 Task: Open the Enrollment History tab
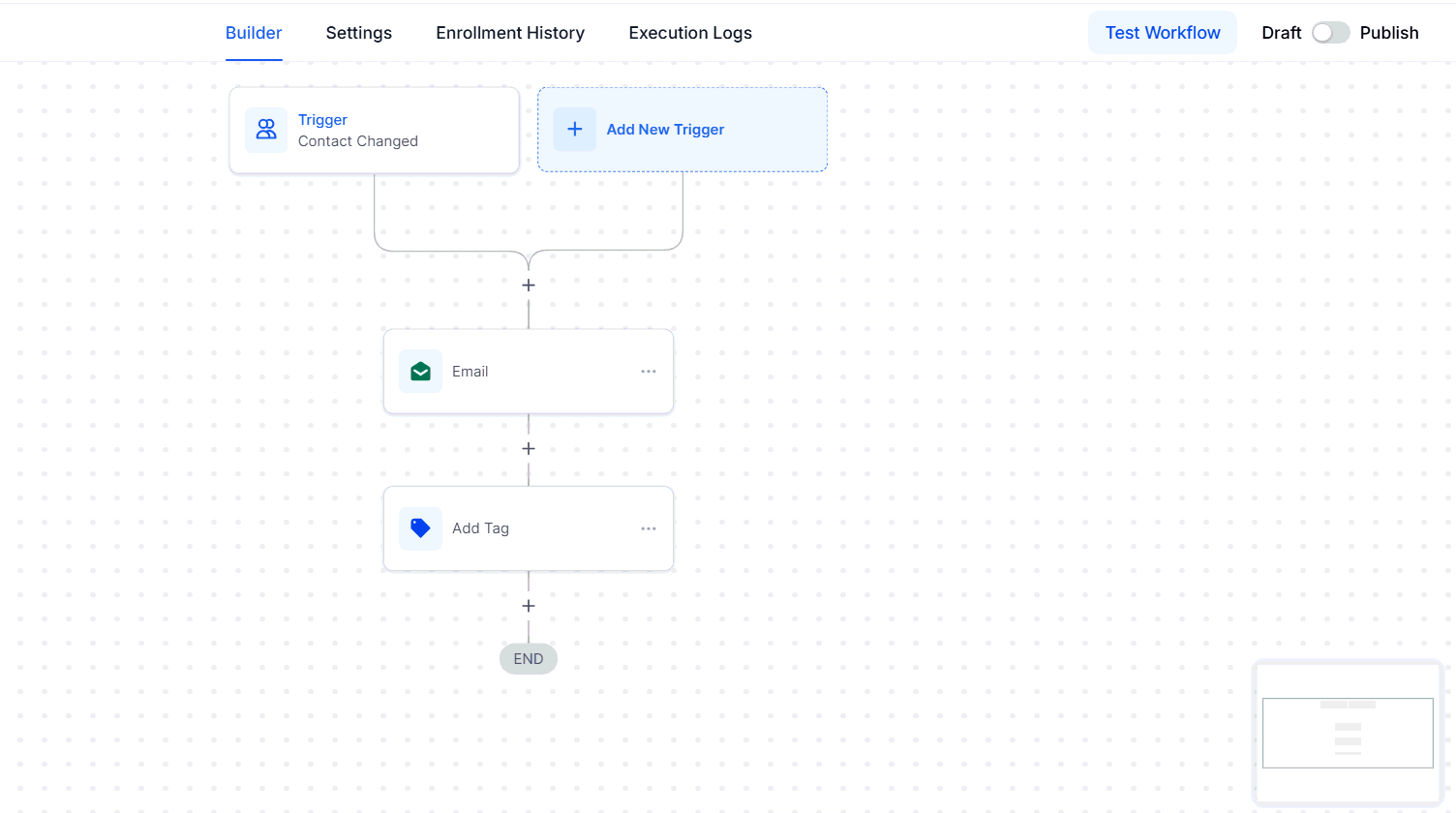coord(510,33)
